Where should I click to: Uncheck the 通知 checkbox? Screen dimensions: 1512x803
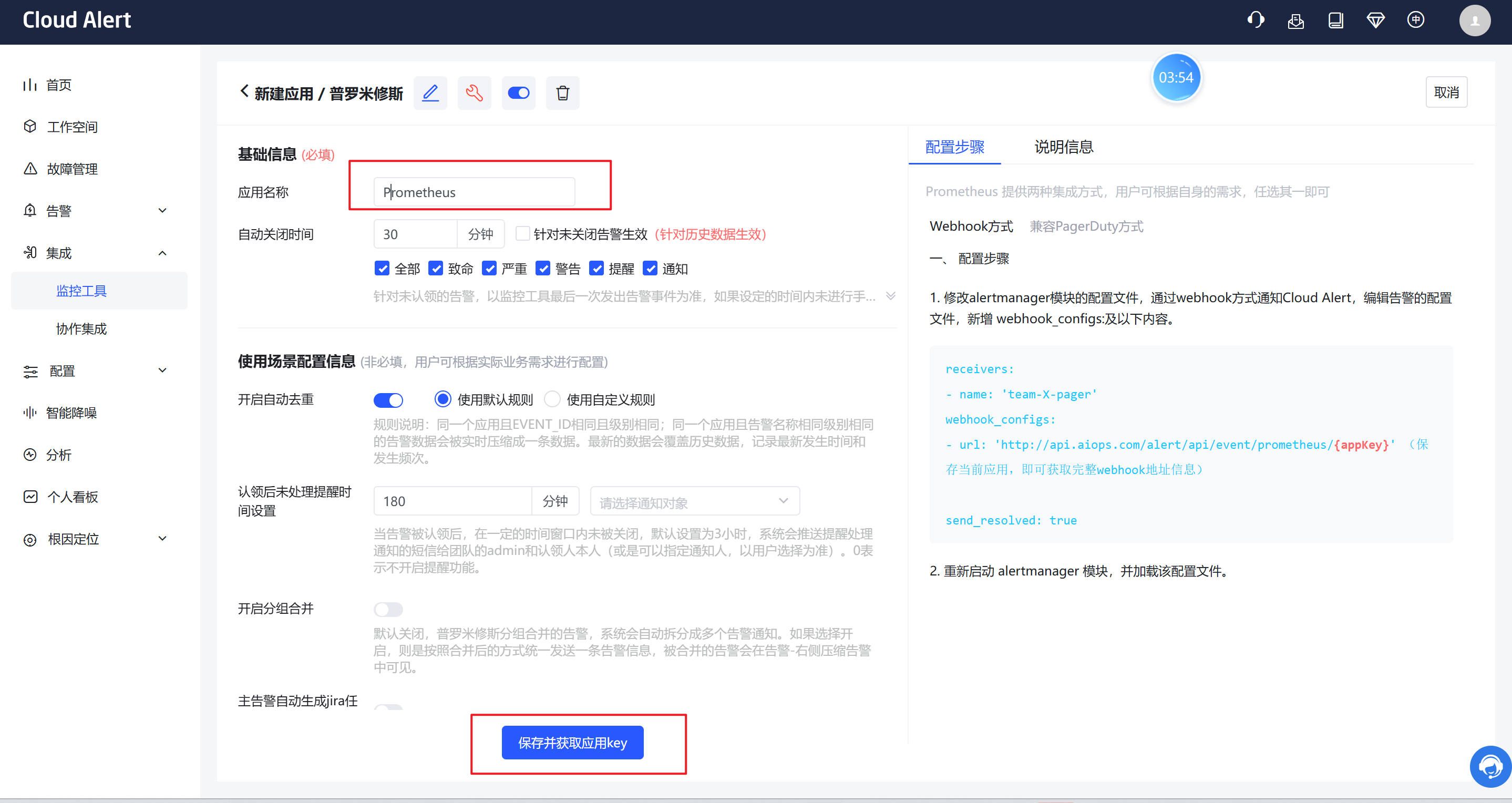650,268
